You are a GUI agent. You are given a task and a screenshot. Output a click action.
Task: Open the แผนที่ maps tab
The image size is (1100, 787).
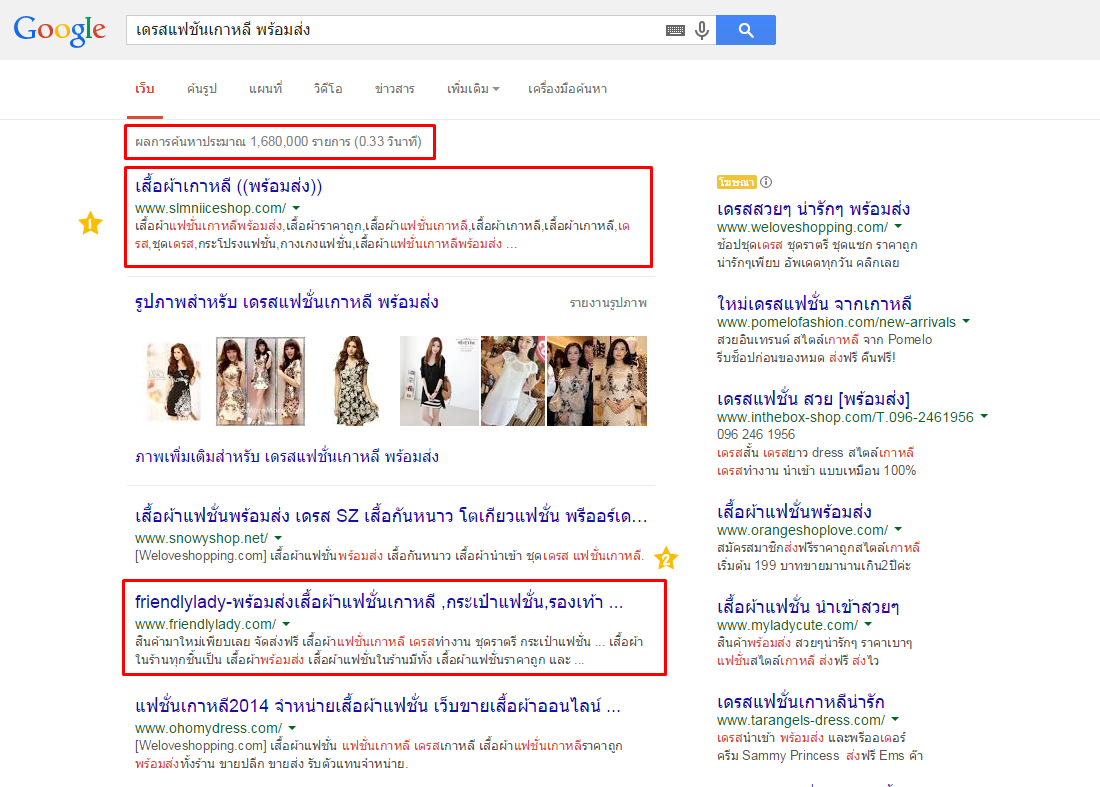[265, 89]
